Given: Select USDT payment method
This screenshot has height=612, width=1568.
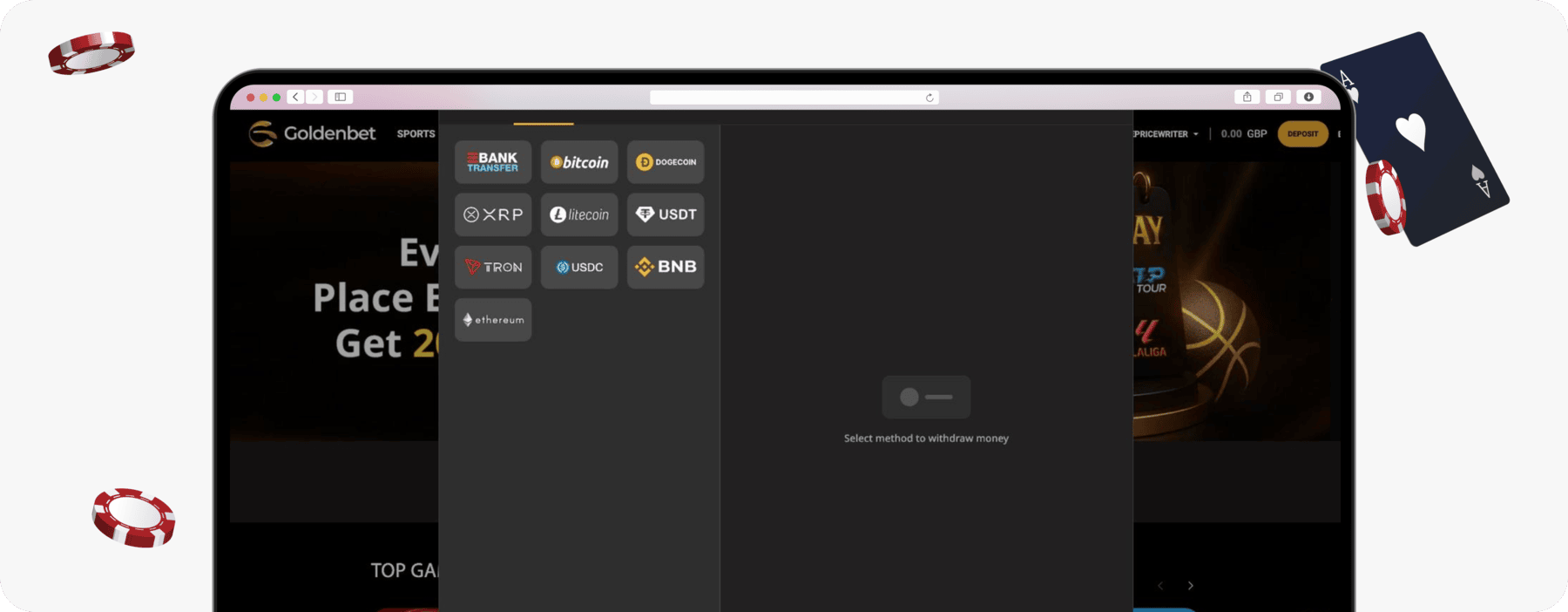Looking at the screenshot, I should click(666, 214).
